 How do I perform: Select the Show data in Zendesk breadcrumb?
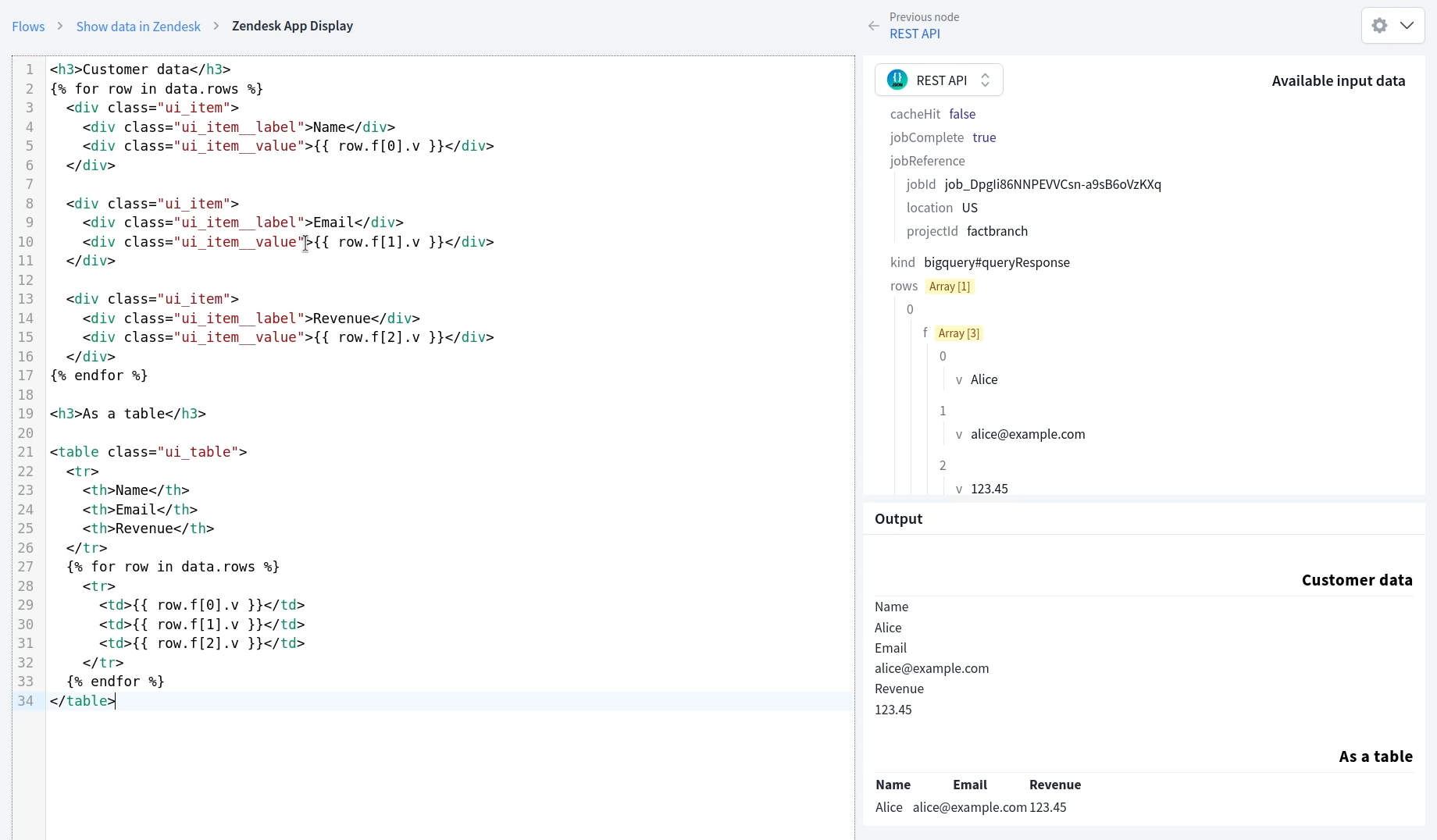137,26
